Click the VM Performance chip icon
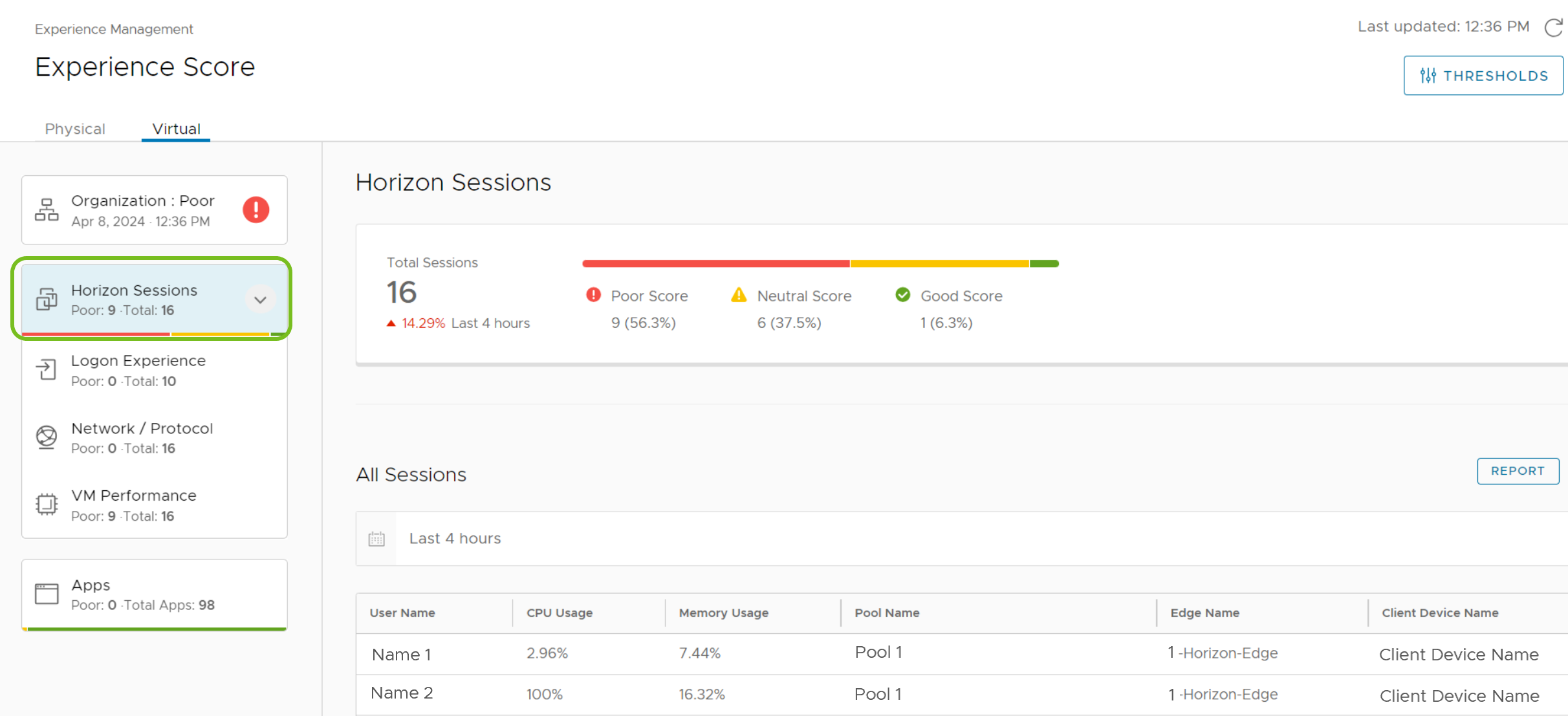 [47, 504]
